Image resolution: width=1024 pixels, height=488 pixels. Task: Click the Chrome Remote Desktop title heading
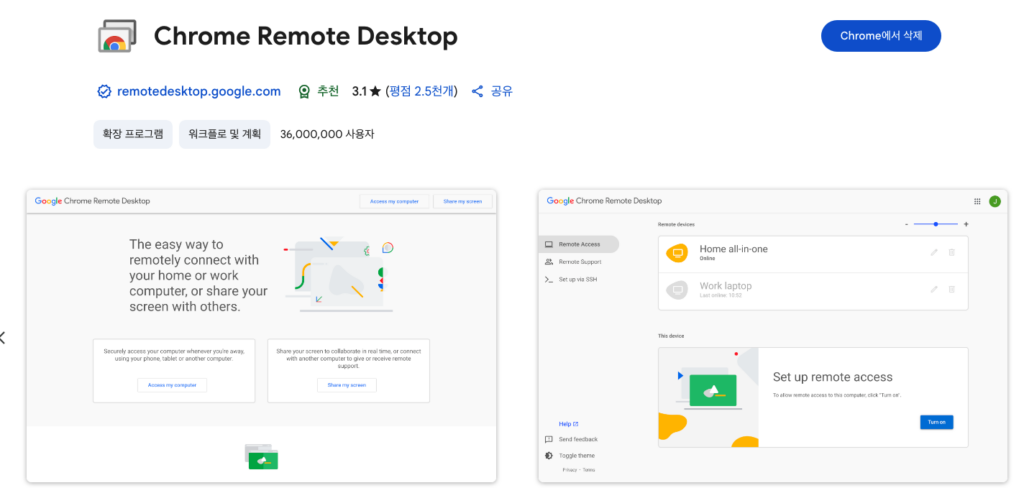[306, 36]
